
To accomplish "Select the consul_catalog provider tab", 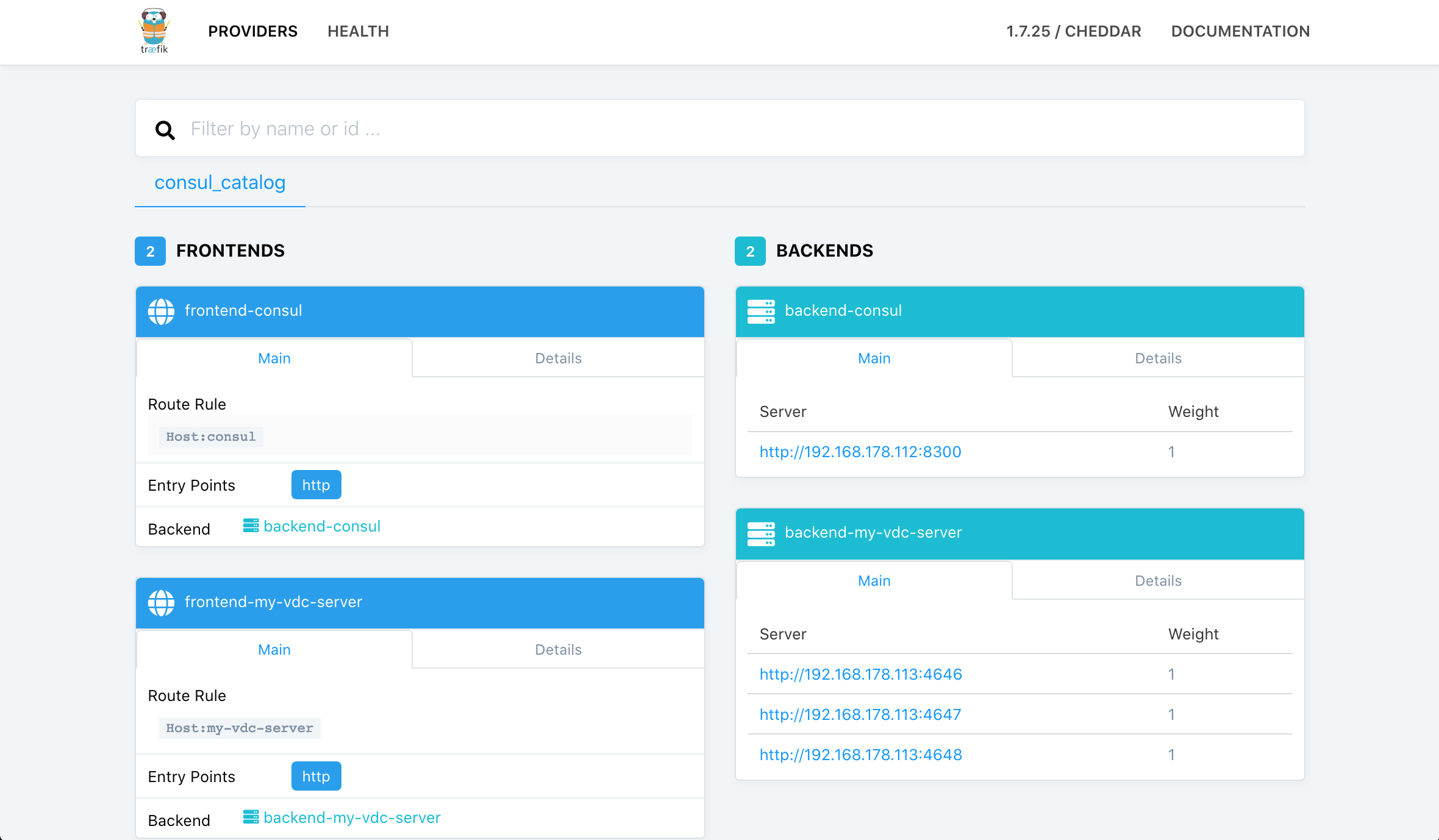I will pos(220,182).
